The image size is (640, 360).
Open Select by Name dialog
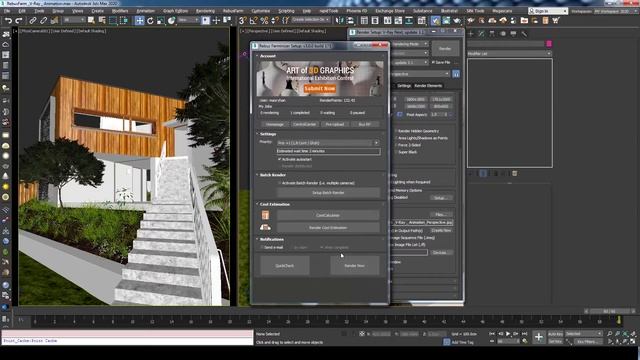point(102,20)
